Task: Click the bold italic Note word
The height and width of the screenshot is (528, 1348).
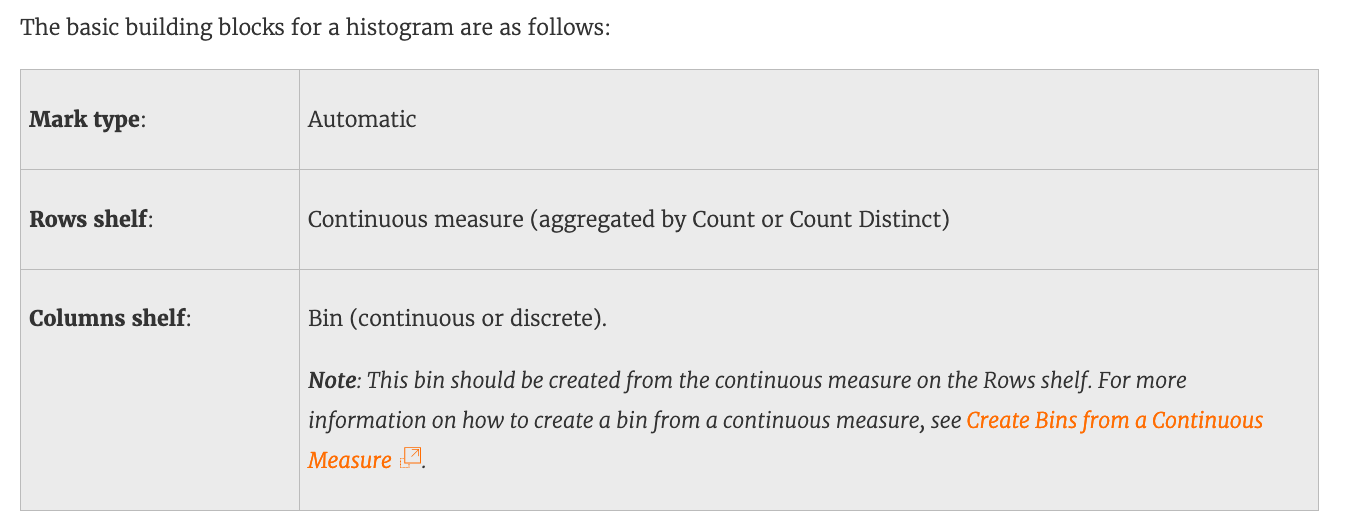Action: 331,381
